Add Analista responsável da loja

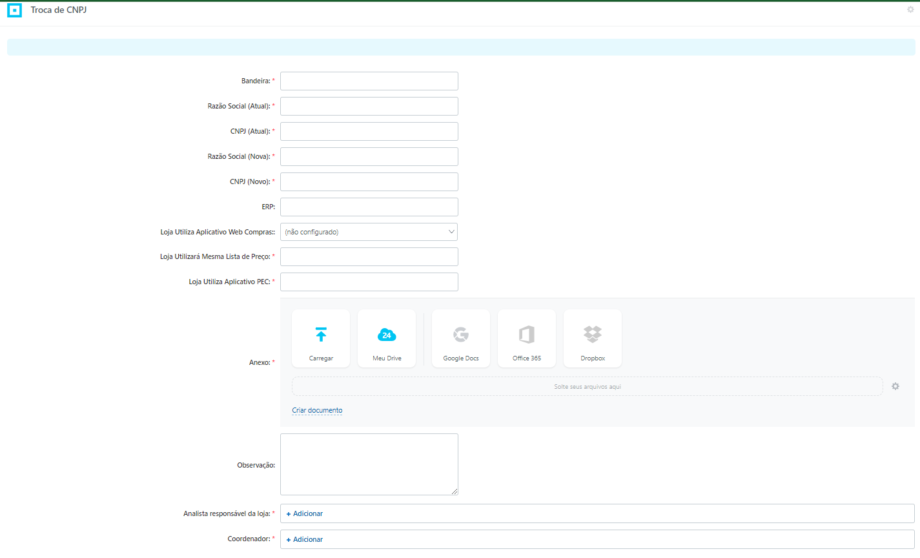(x=305, y=514)
